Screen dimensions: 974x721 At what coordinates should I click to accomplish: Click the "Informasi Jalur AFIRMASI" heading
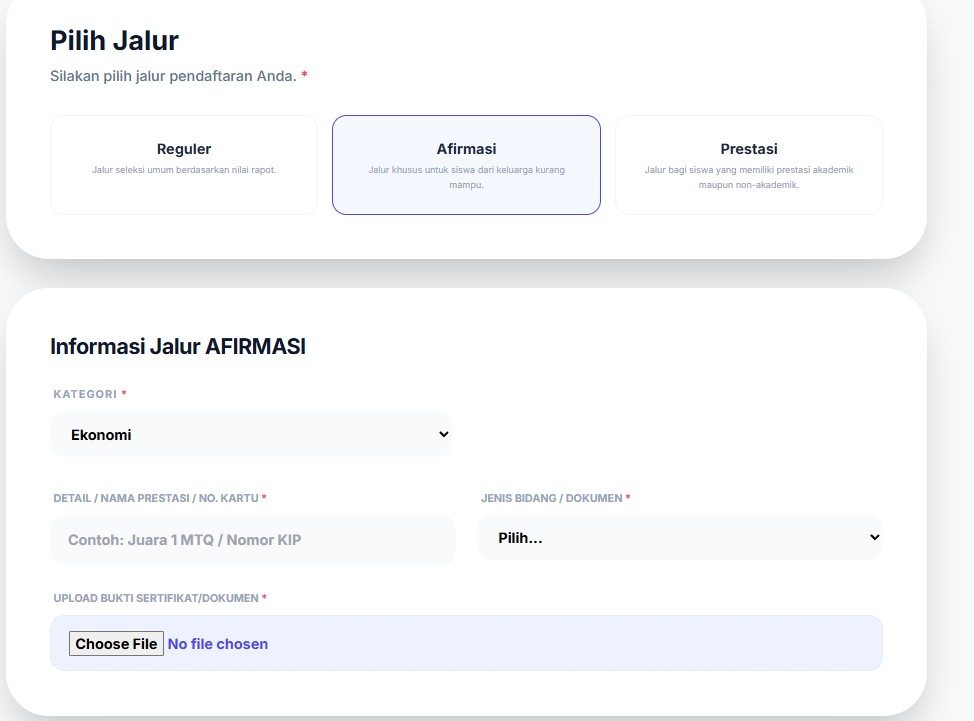[178, 347]
